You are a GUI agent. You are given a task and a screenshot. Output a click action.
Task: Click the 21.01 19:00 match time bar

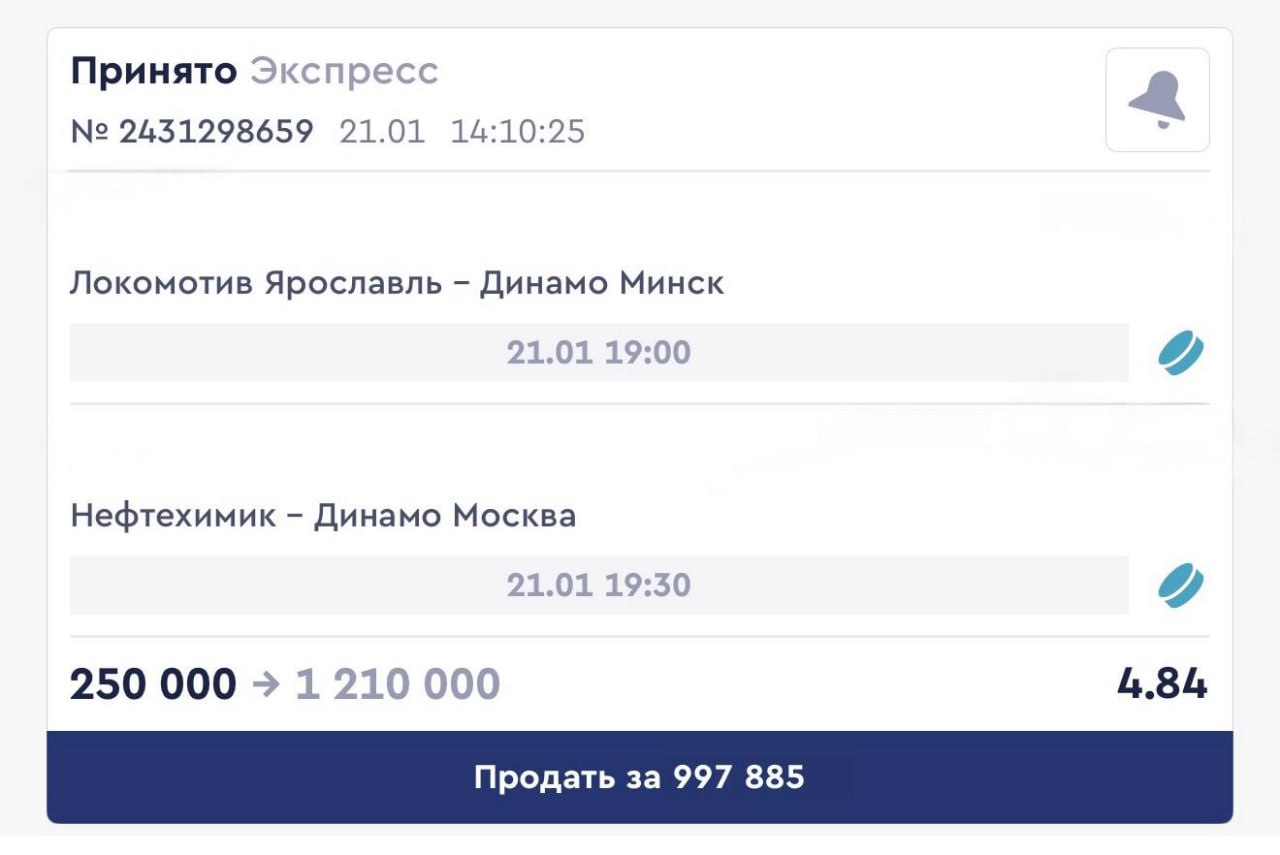point(598,353)
